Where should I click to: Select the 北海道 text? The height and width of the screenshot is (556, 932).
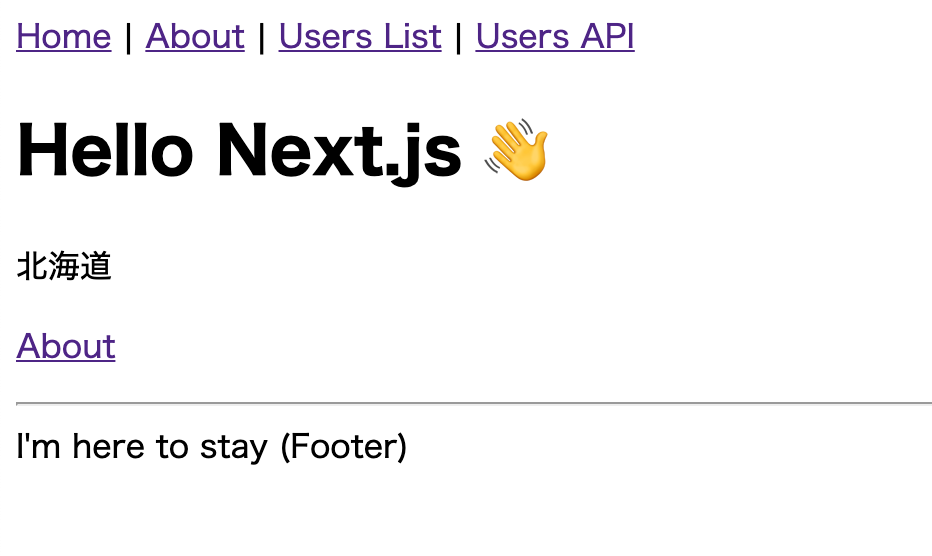pyautogui.click(x=64, y=266)
